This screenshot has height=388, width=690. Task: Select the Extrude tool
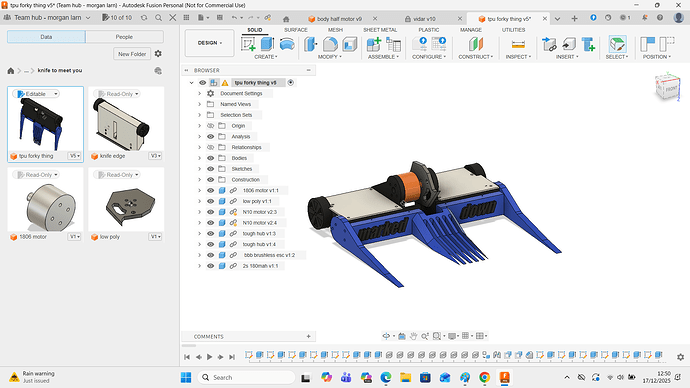tap(267, 44)
